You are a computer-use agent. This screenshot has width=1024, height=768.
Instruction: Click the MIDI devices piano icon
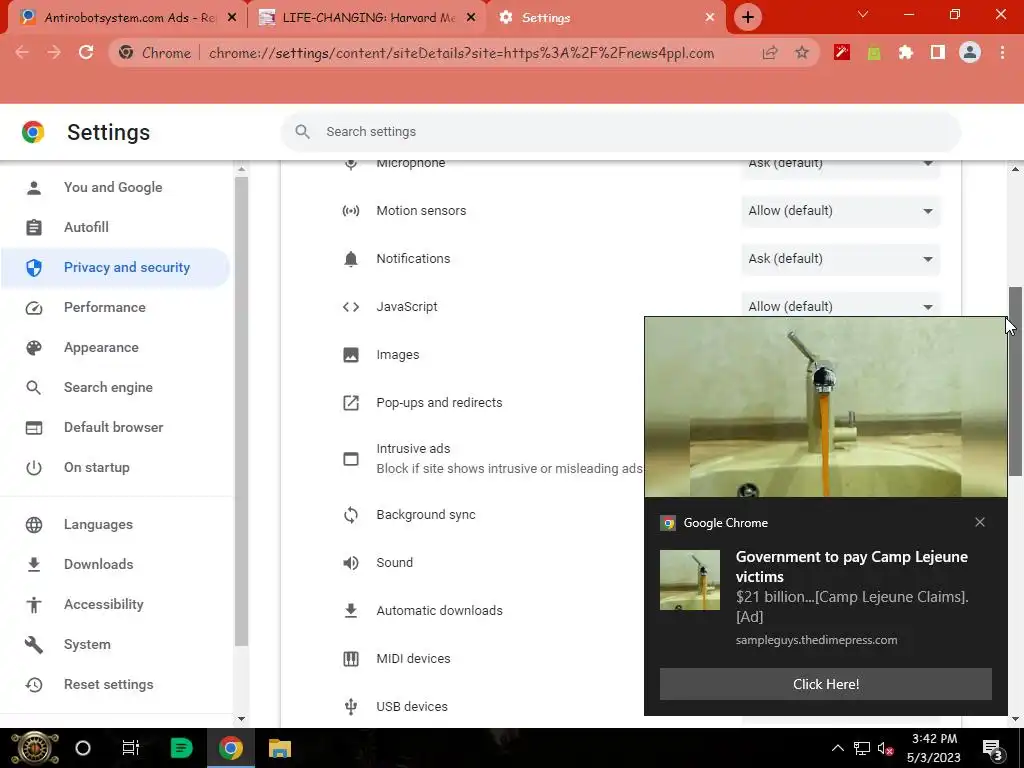click(x=351, y=659)
